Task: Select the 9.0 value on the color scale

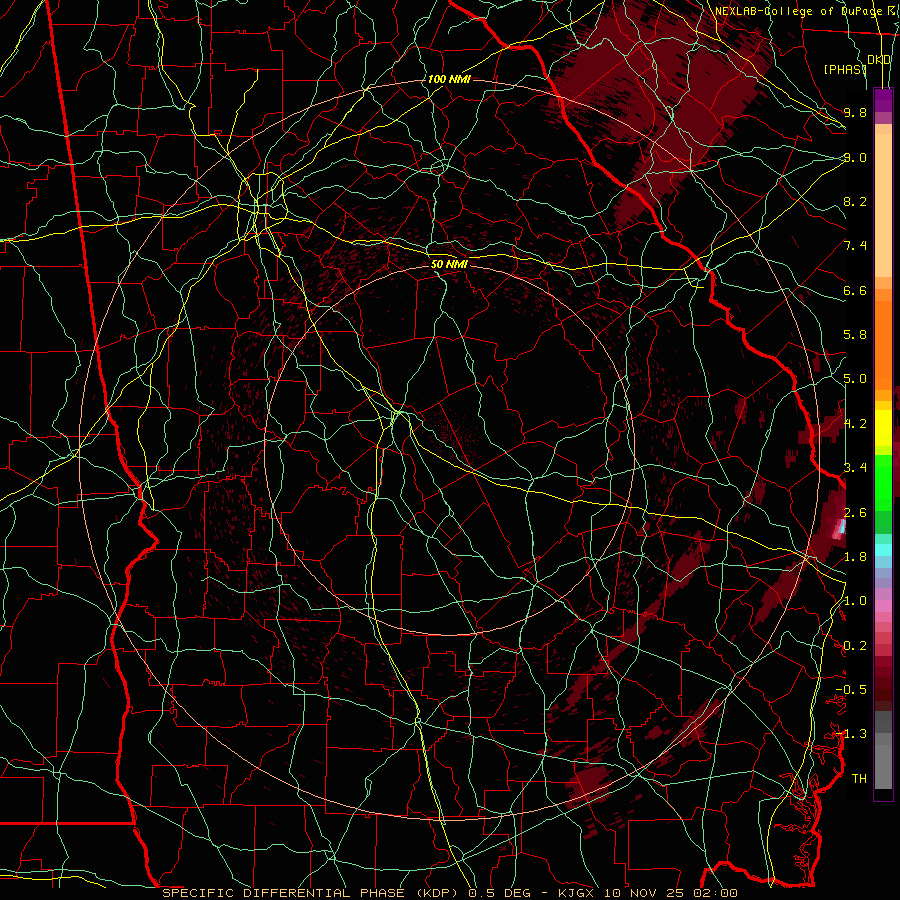Action: point(855,157)
